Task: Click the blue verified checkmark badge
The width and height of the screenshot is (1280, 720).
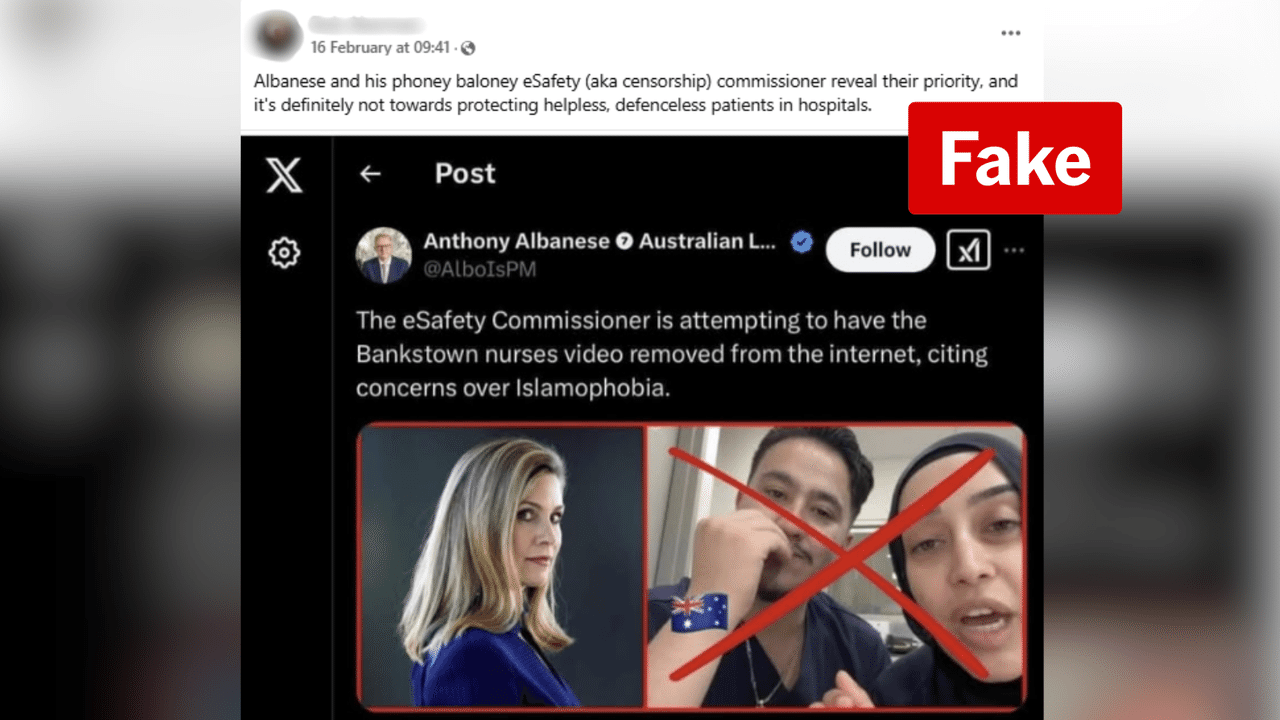Action: point(802,241)
